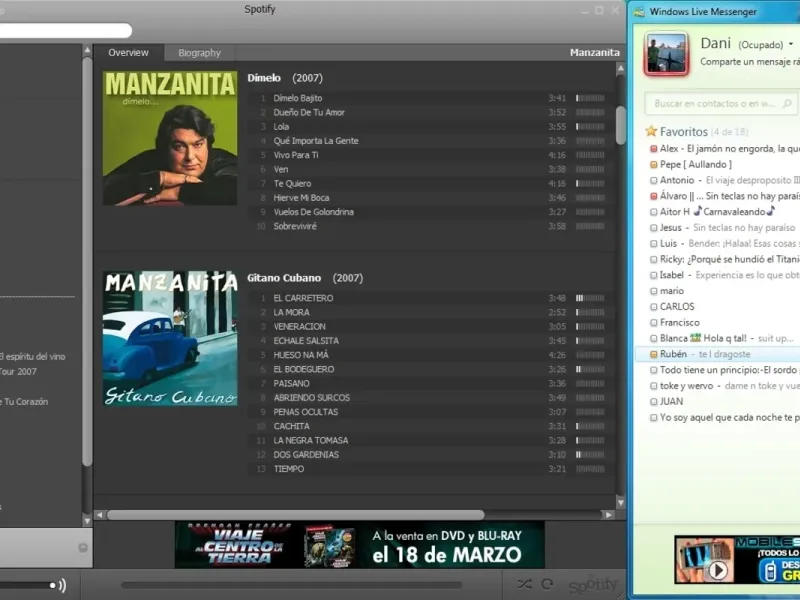Open the Dímelo album title
This screenshot has width=800, height=600.
click(264, 78)
